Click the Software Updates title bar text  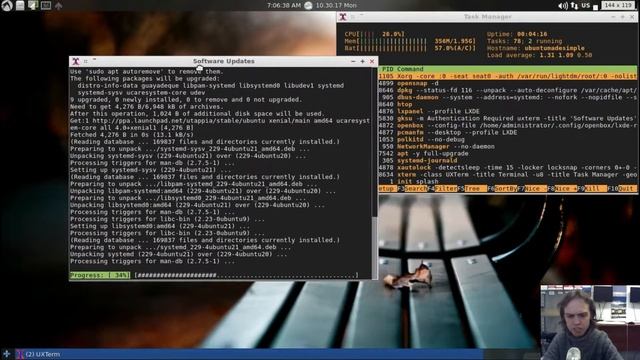pos(224,61)
